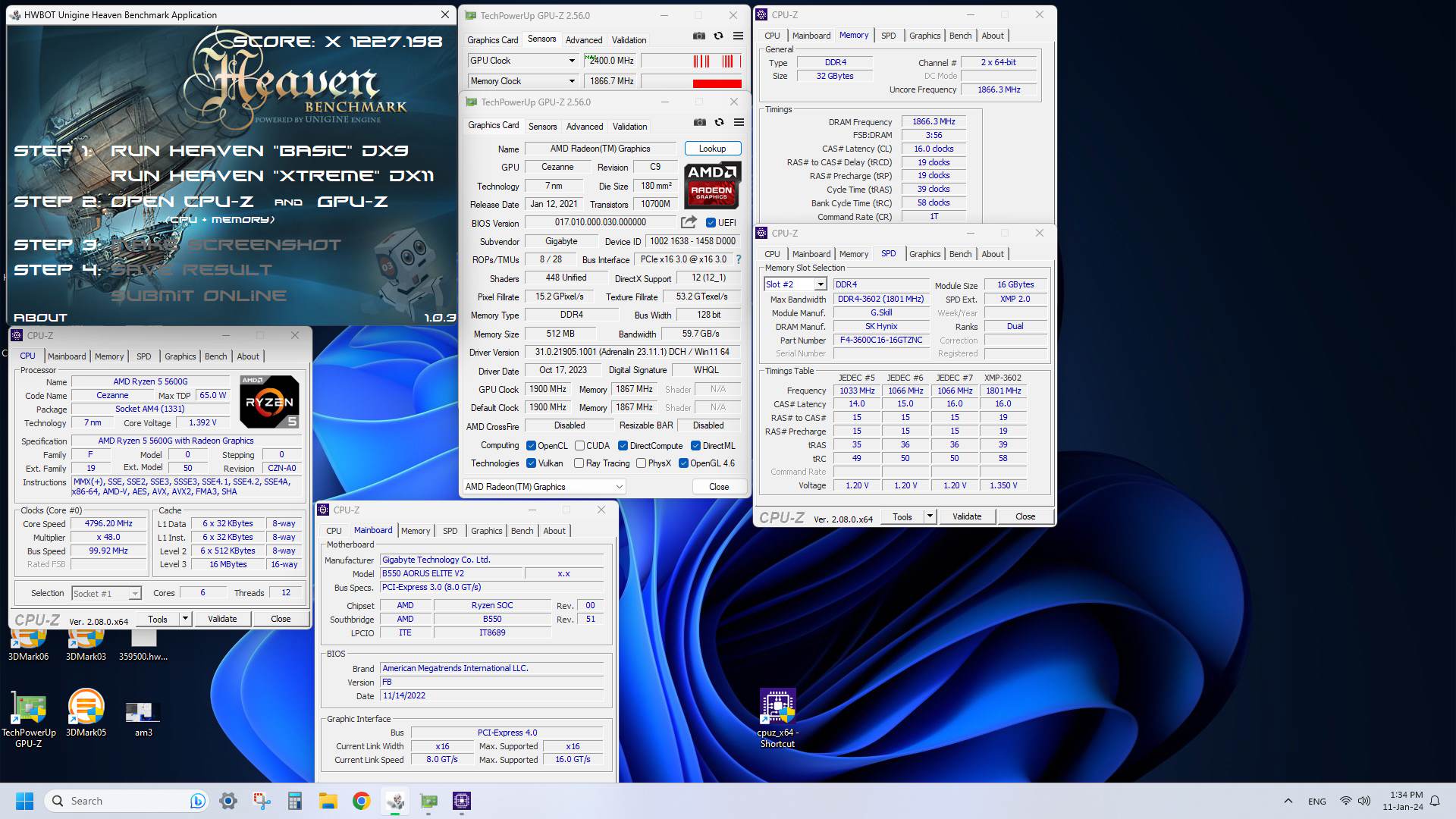Screen dimensions: 1456x819
Task: Click the Ryzen 5 logo in CPU-Z
Action: (270, 402)
